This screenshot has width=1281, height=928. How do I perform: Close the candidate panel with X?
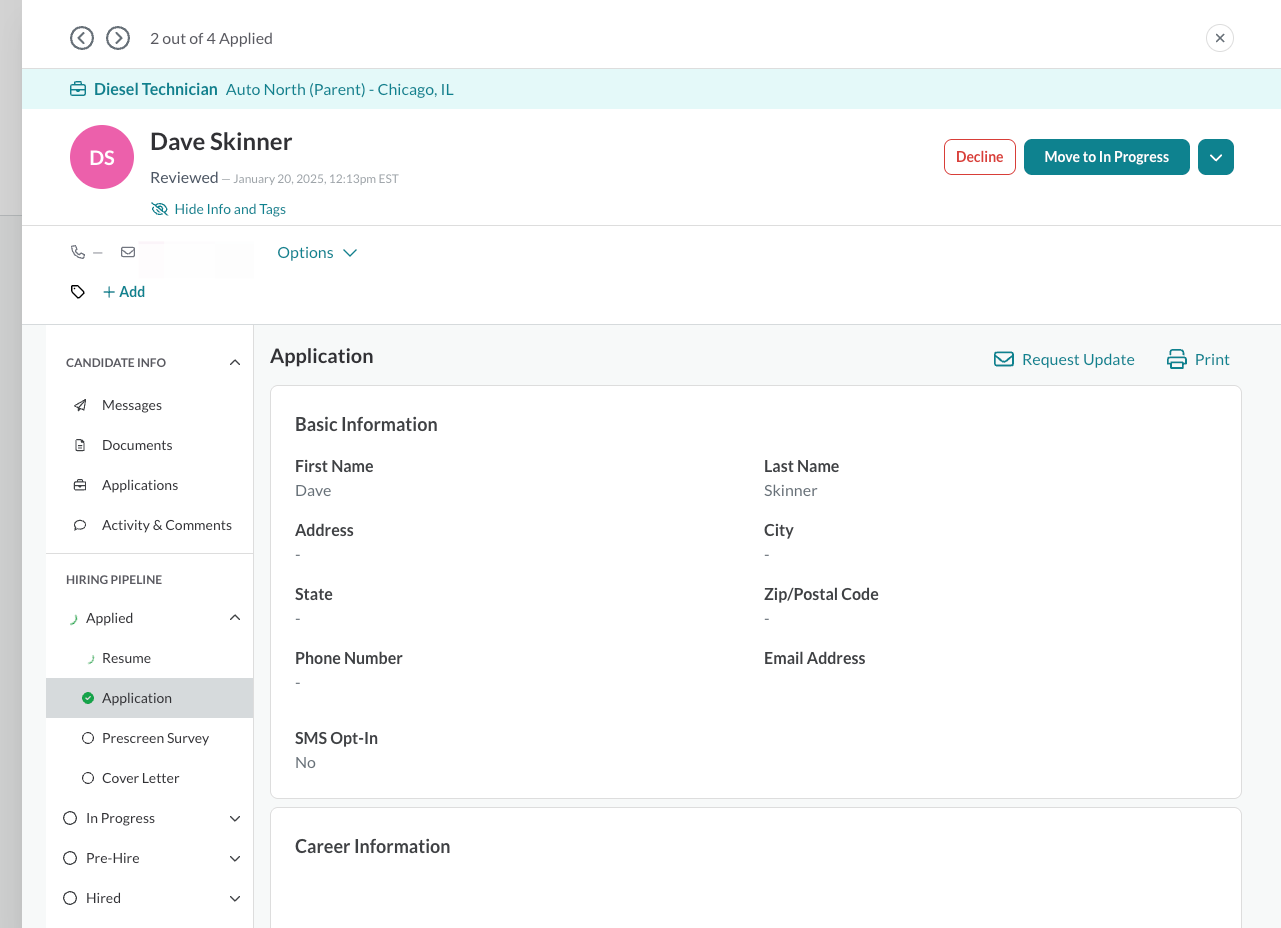tap(1220, 38)
